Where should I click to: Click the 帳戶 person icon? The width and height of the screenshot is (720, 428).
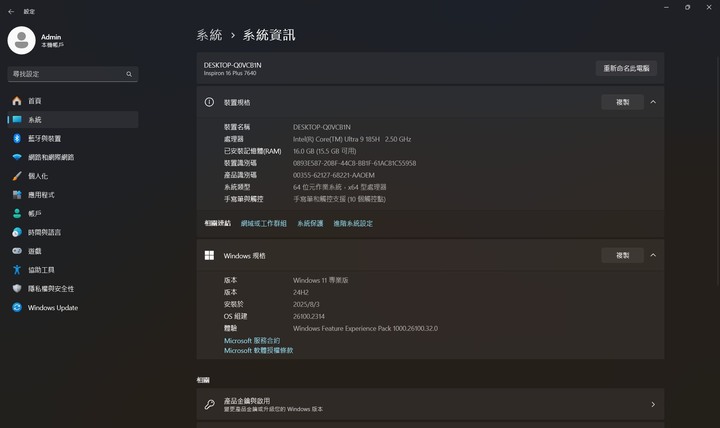coord(17,214)
